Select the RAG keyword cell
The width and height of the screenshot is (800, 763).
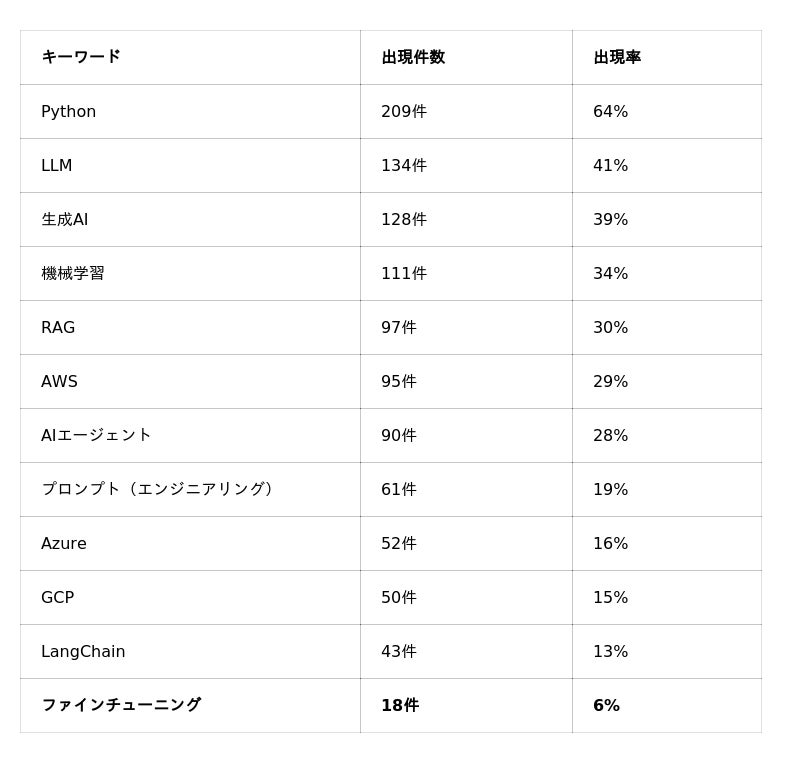(x=190, y=327)
